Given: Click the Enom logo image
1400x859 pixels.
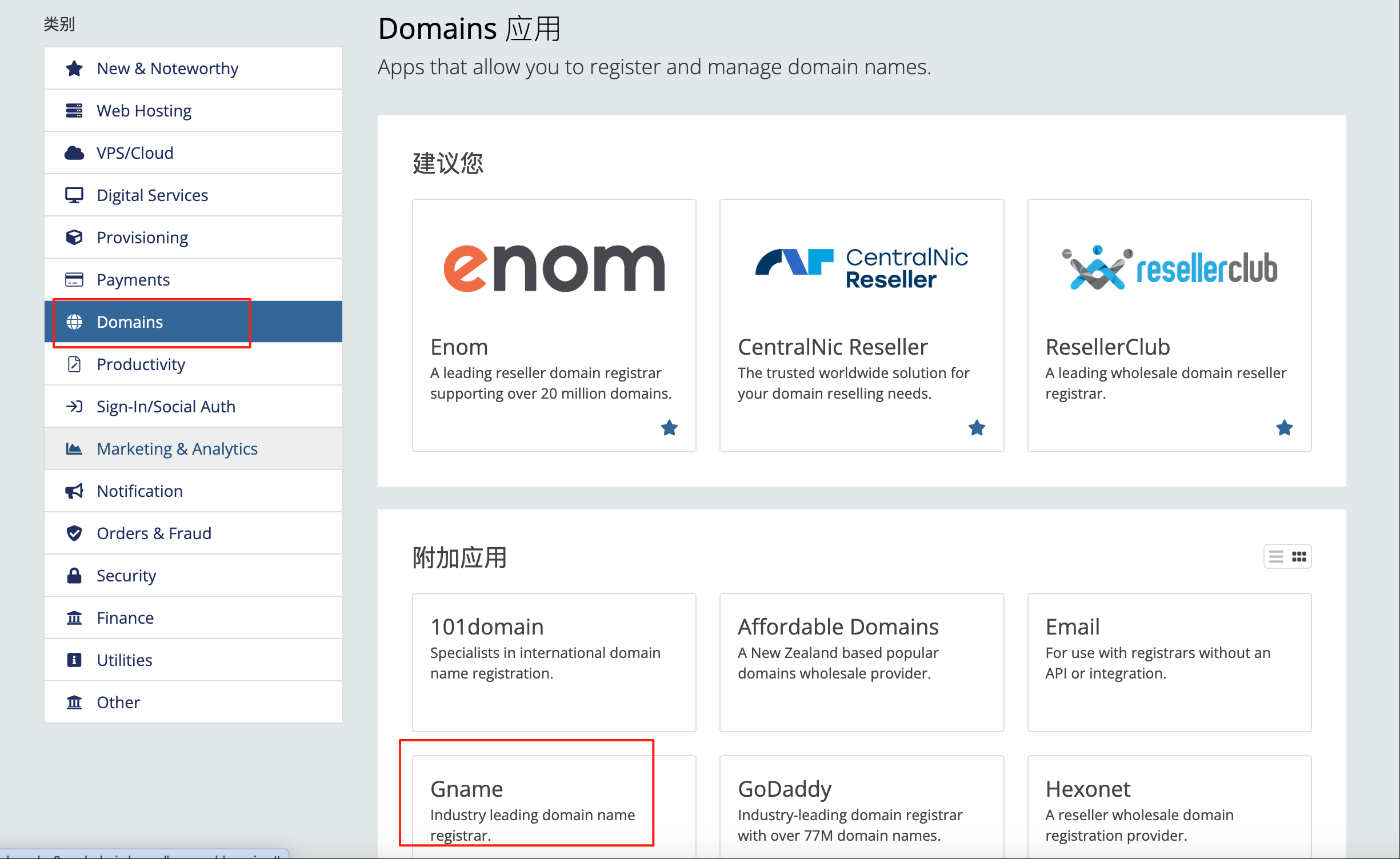Looking at the screenshot, I should pos(554,268).
